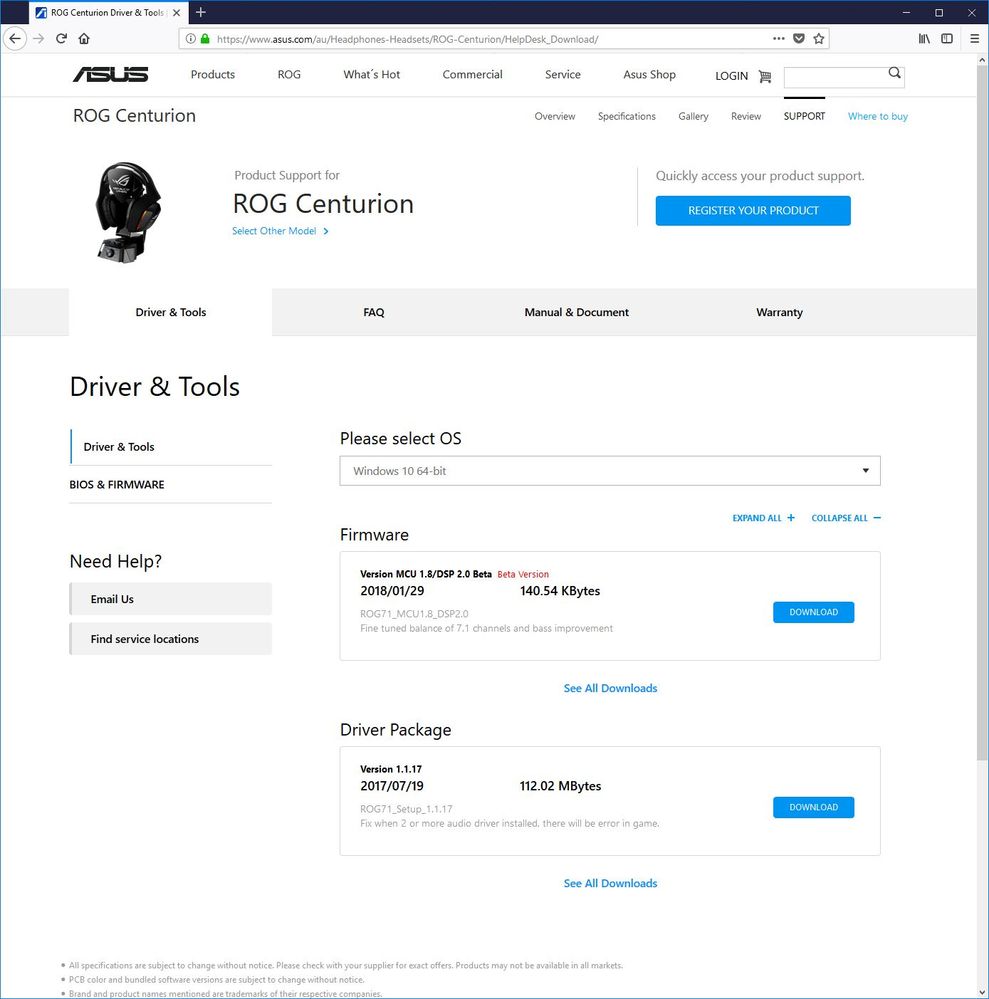Open the Please select OS dropdown
Viewport: 989px width, 999px height.
610,471
